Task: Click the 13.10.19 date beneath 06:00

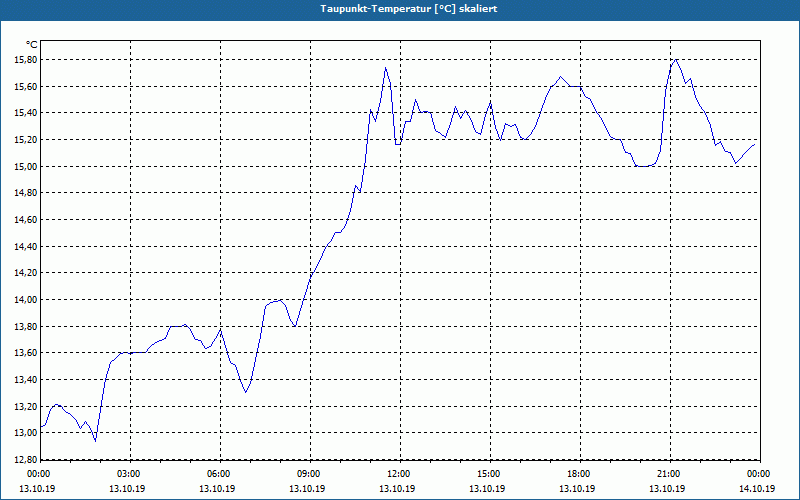Action: click(x=217, y=488)
